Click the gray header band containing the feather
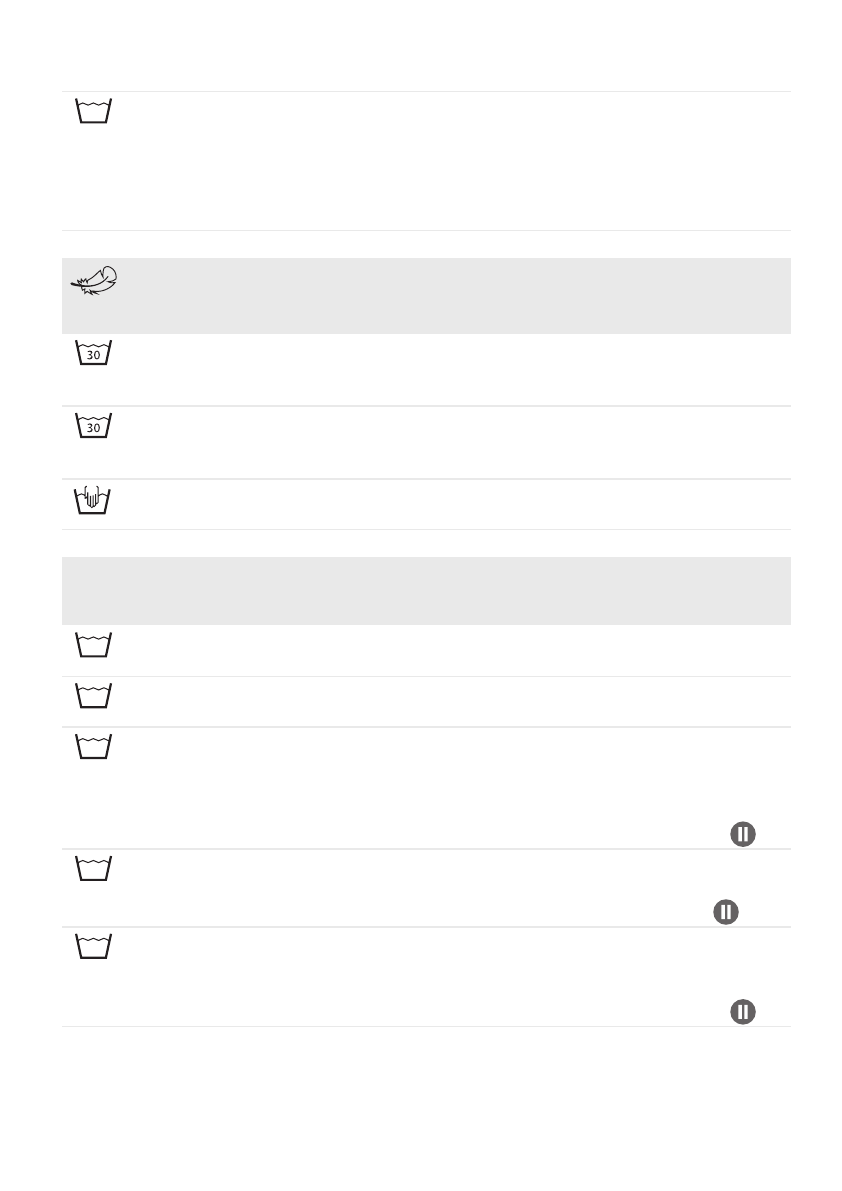 tap(450, 295)
